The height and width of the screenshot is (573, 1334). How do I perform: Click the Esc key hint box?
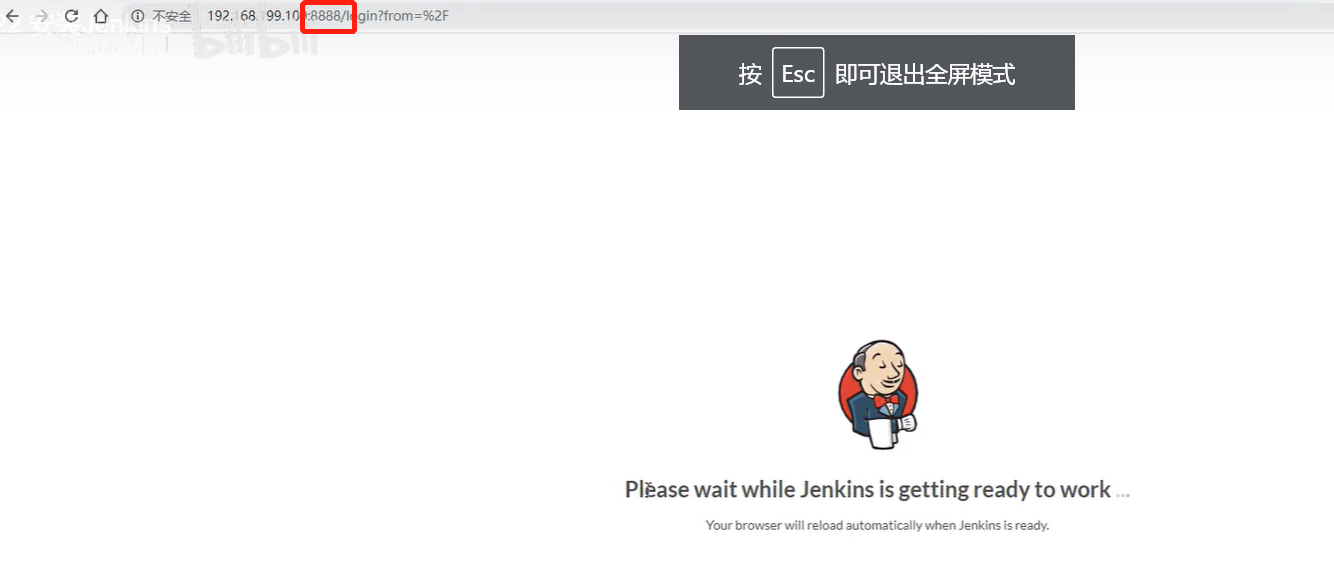coord(798,73)
